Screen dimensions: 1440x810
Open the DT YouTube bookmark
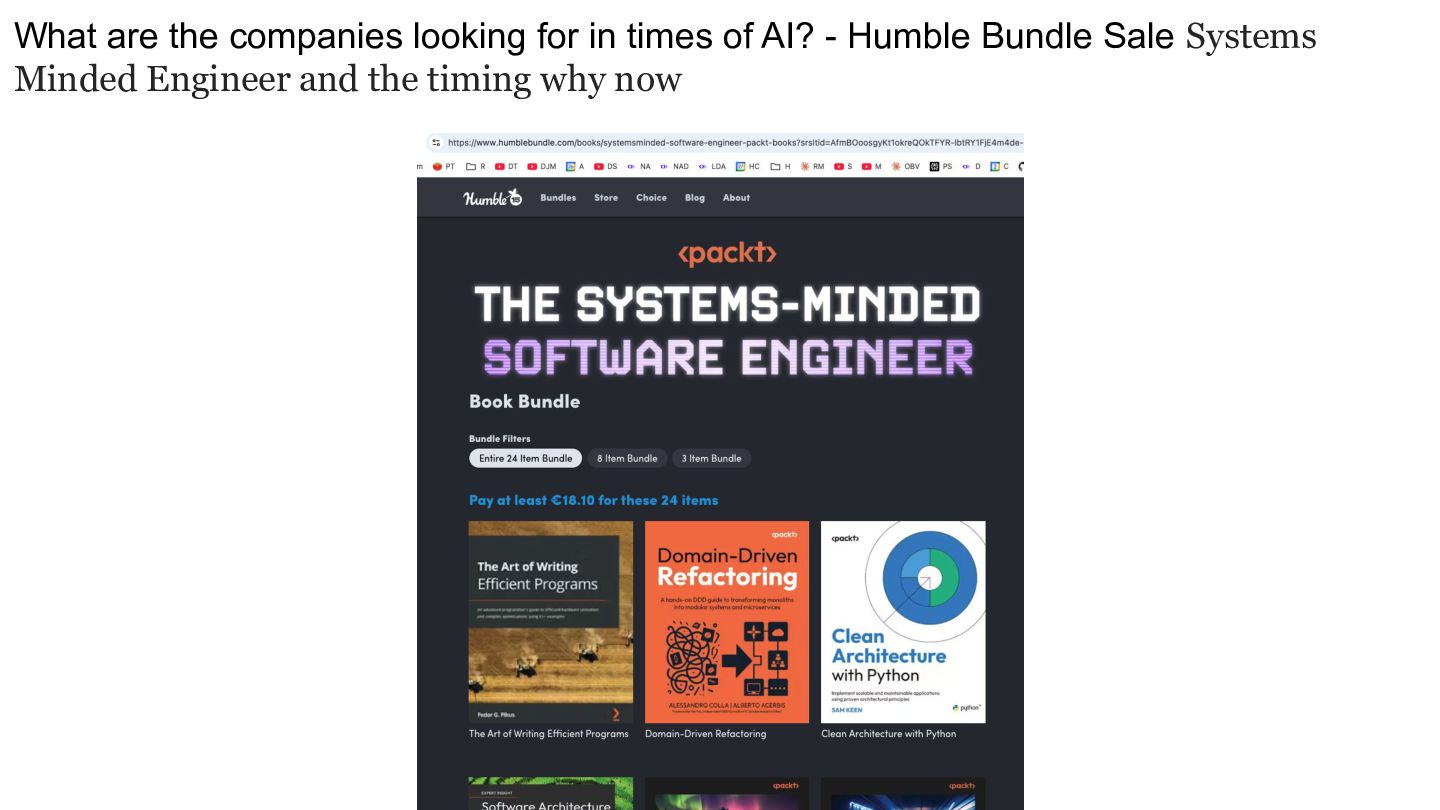(506, 167)
